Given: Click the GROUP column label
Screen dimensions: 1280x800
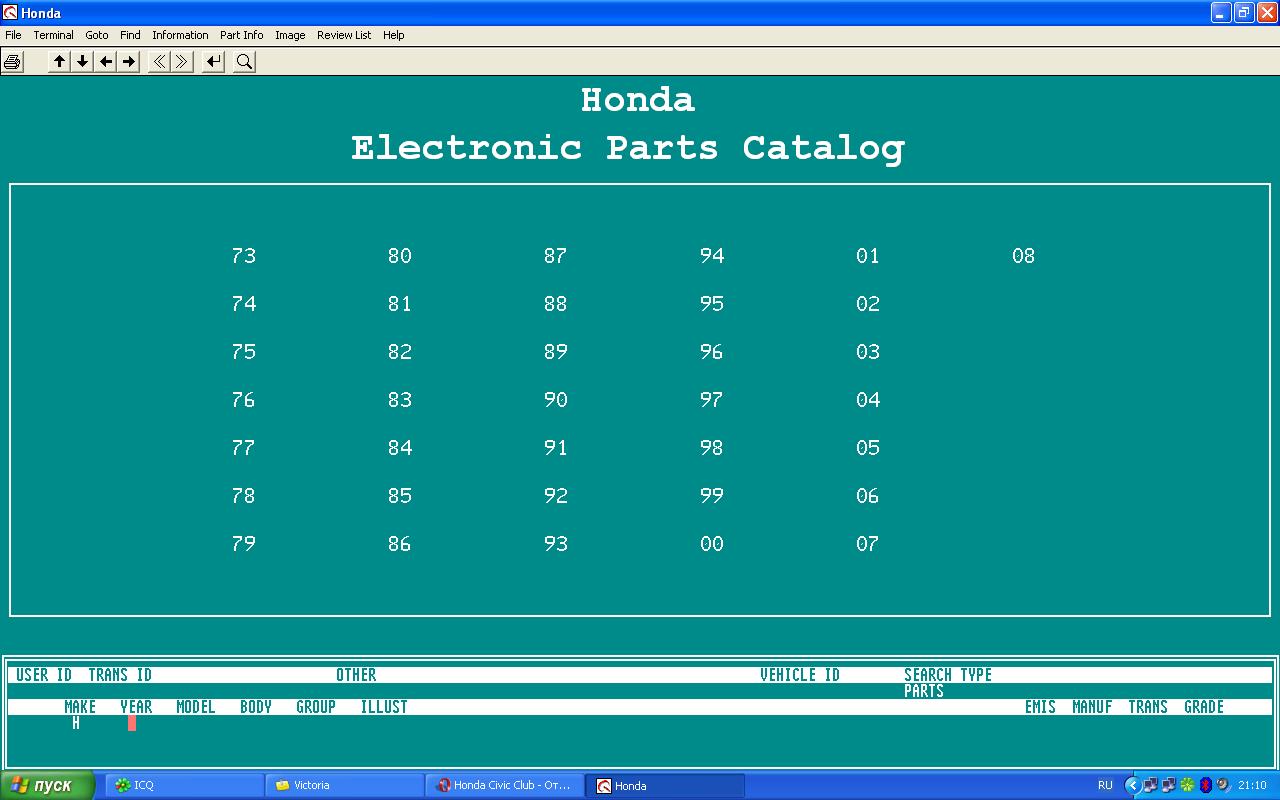Looking at the screenshot, I should pos(316,707).
